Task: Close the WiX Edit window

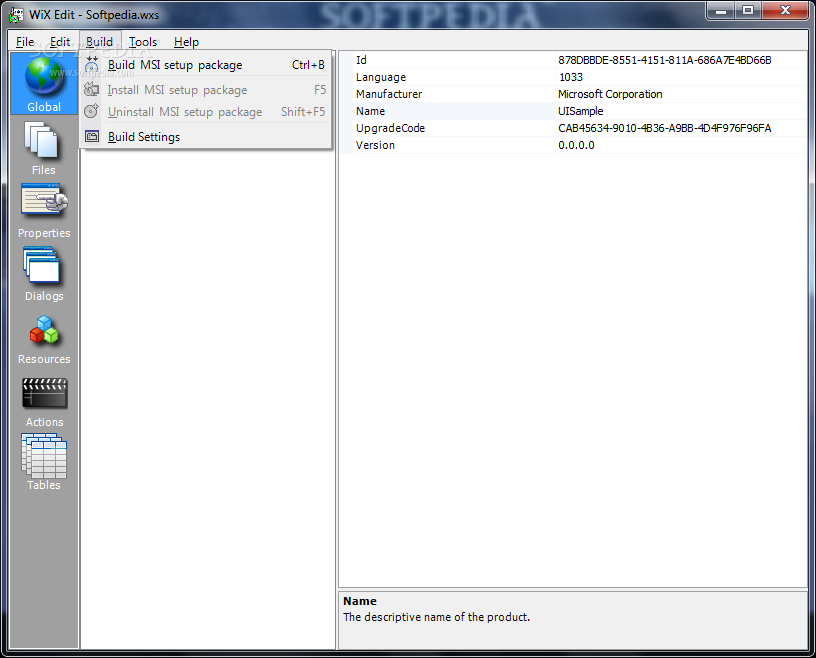Action: coord(785,10)
